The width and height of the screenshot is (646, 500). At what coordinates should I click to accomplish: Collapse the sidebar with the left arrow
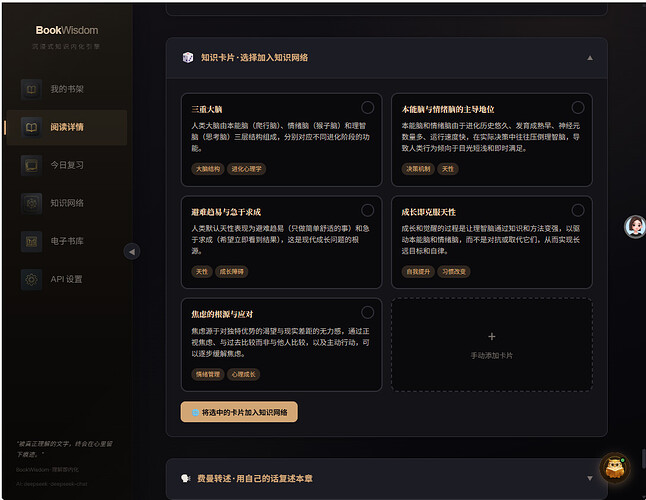coord(132,251)
